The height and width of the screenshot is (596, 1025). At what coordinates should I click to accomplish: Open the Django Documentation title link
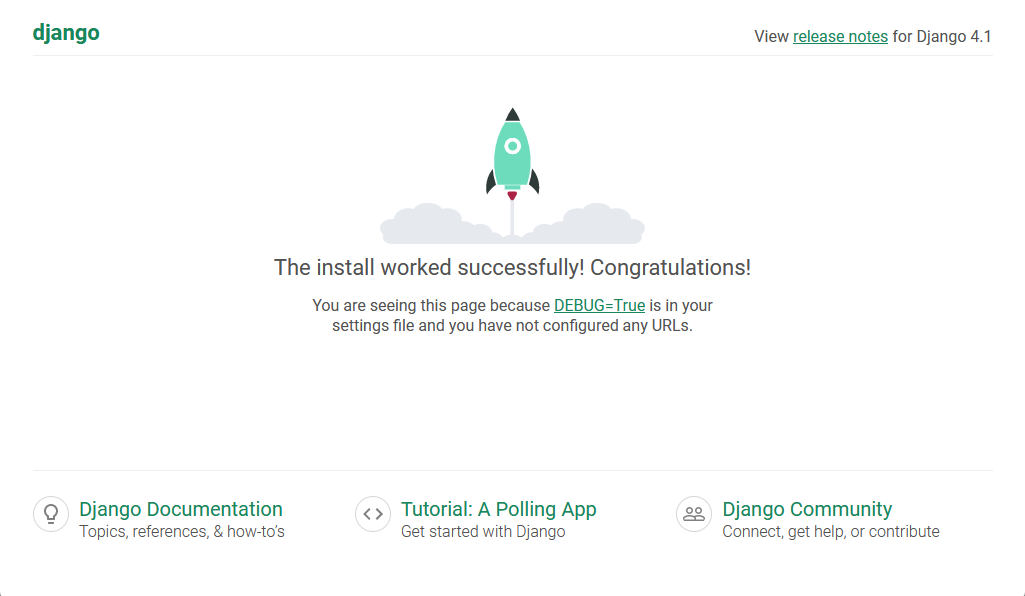[x=181, y=509]
